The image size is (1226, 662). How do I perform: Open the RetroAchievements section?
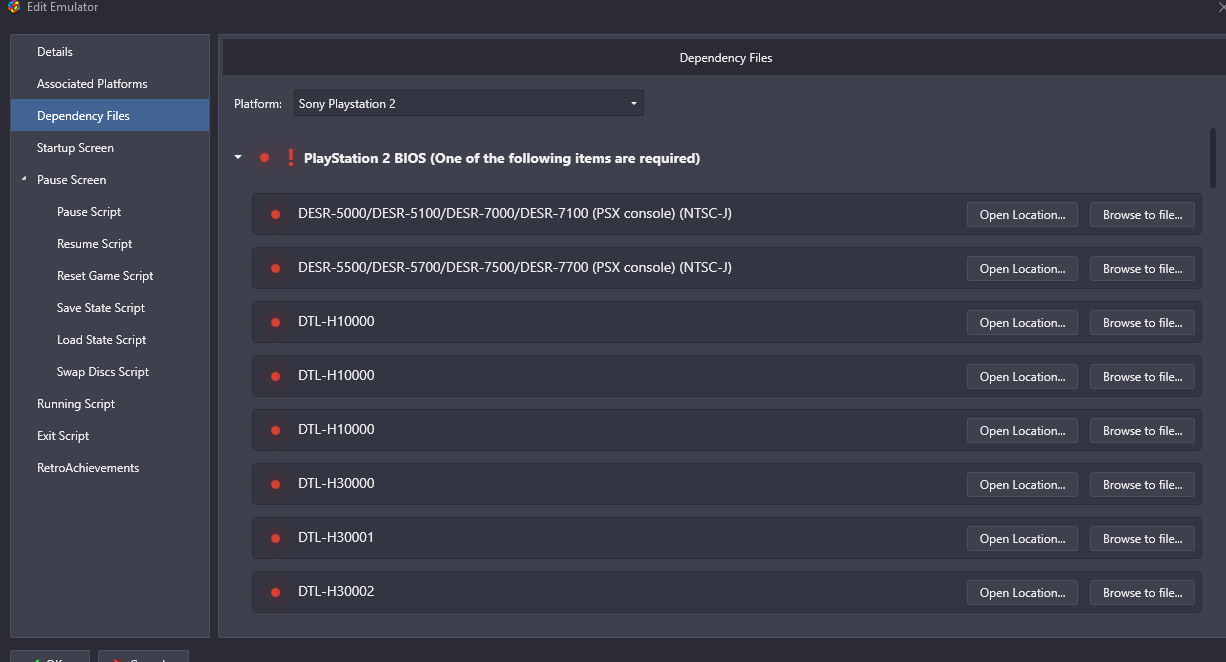pos(88,468)
